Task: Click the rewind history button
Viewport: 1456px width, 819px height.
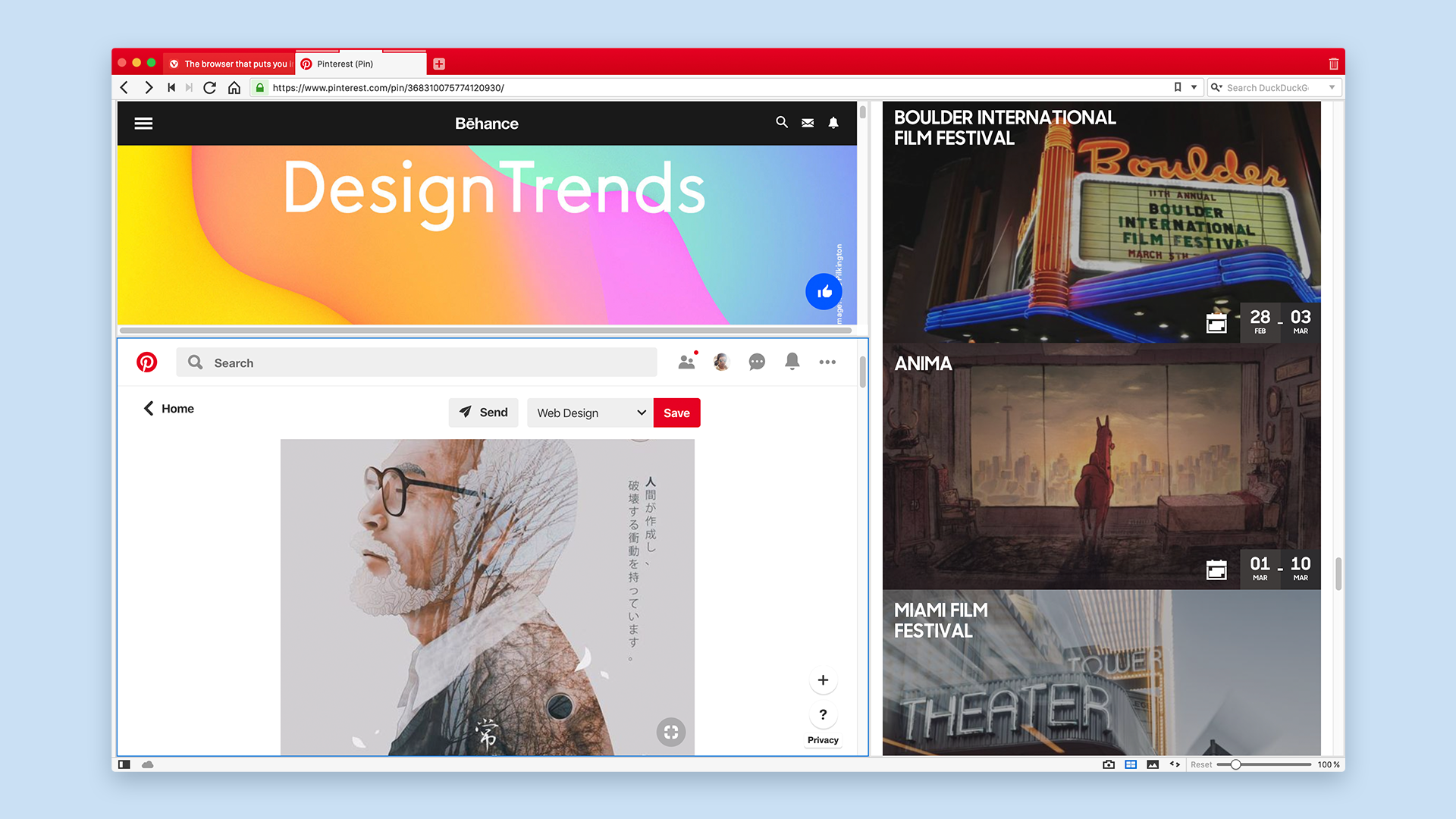Action: click(171, 88)
